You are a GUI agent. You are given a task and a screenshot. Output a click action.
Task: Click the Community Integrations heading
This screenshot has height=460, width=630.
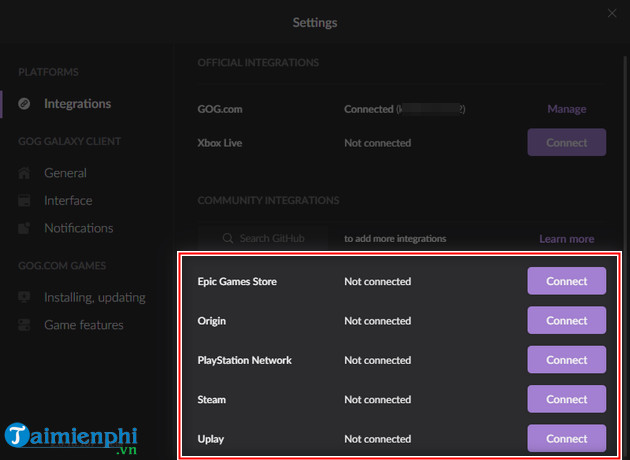pos(268,200)
